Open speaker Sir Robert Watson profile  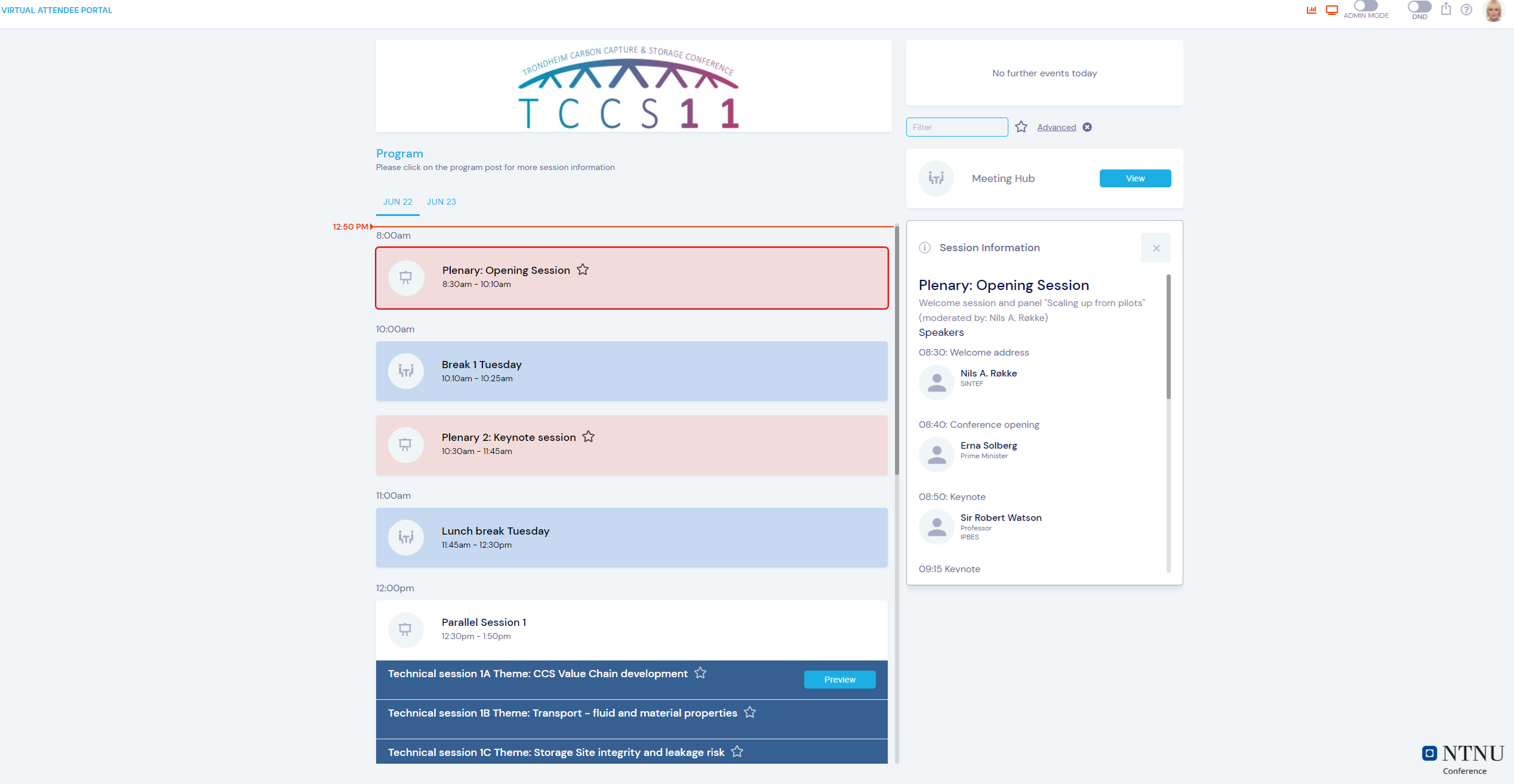1001,518
